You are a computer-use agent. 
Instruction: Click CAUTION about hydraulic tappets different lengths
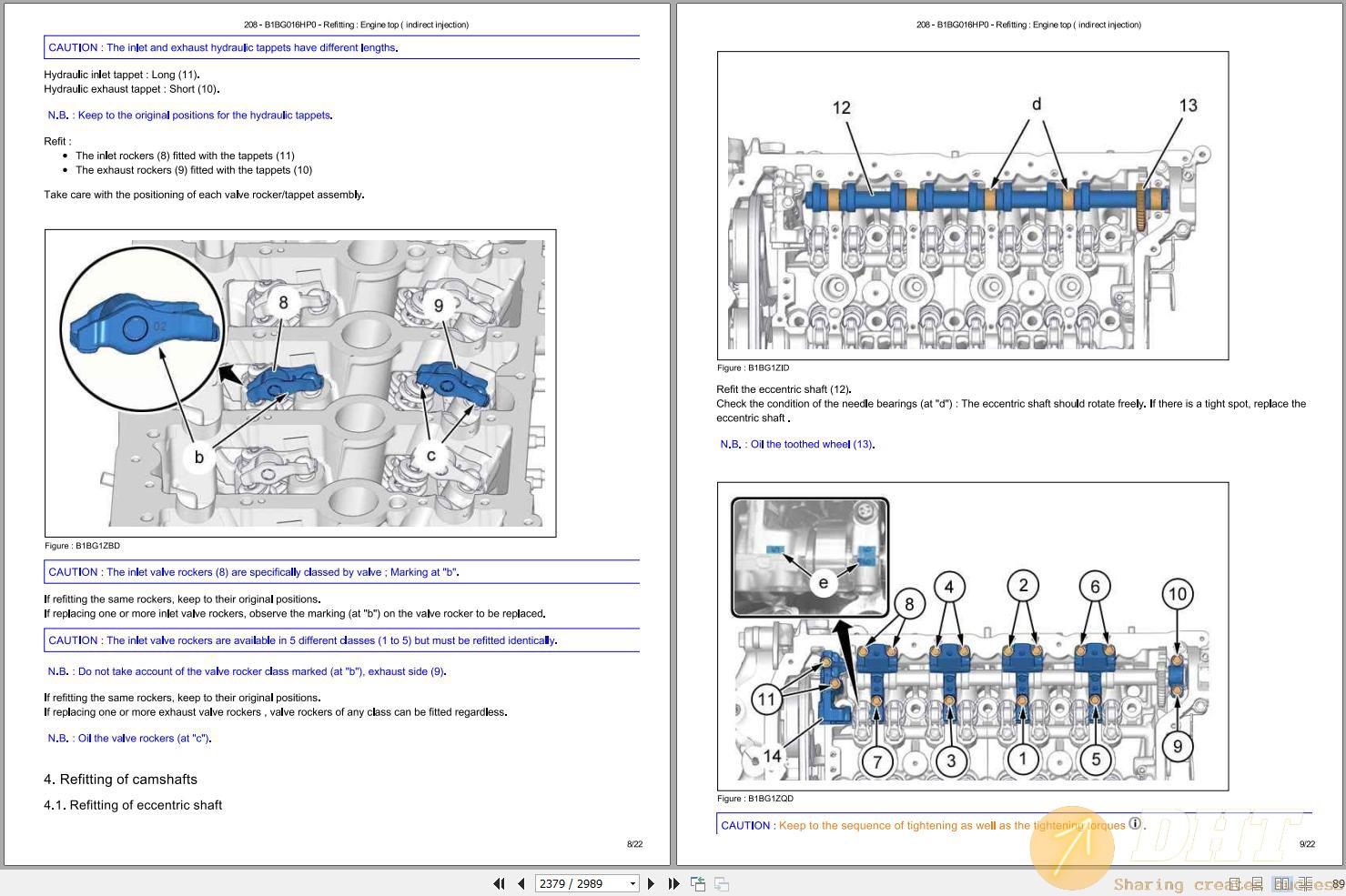pyautogui.click(x=342, y=47)
